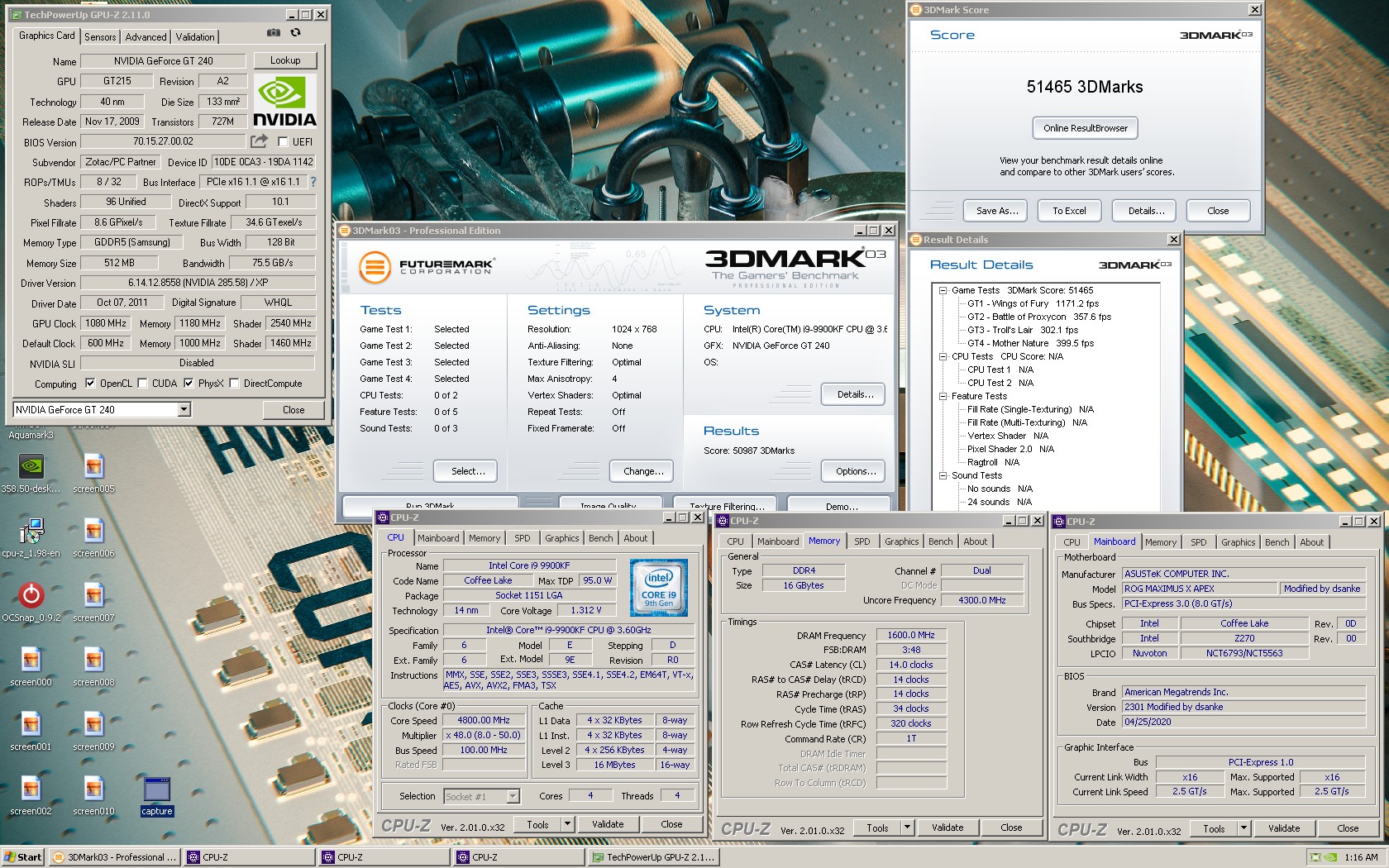Click the NVIDIA logo in GPU-Z
Viewport: 1389px width, 868px height.
coord(284,101)
